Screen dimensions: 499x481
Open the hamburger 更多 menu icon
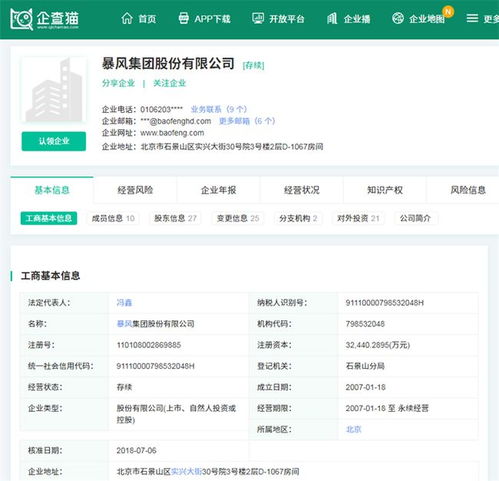point(472,18)
